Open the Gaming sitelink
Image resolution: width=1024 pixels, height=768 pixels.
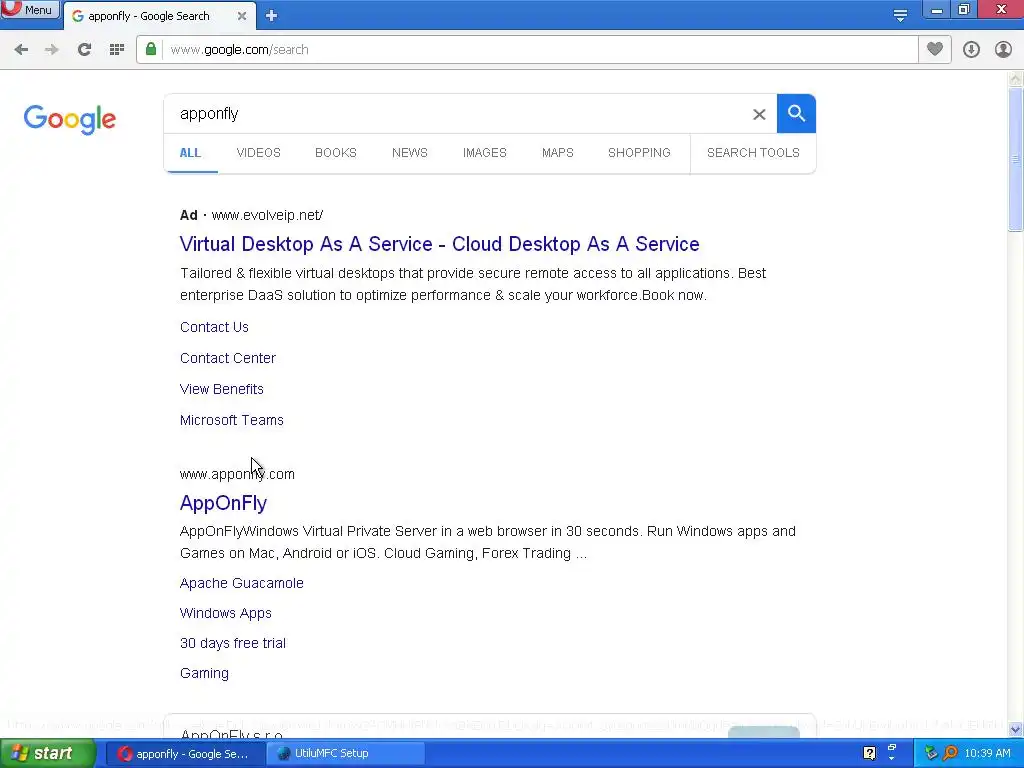click(x=204, y=673)
